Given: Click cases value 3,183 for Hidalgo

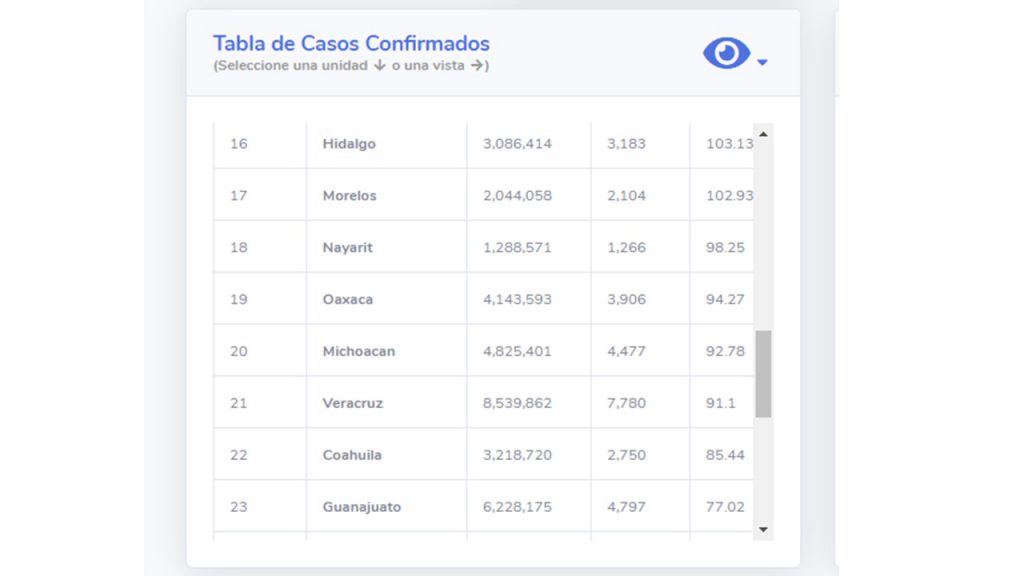Looking at the screenshot, I should pyautogui.click(x=626, y=144).
